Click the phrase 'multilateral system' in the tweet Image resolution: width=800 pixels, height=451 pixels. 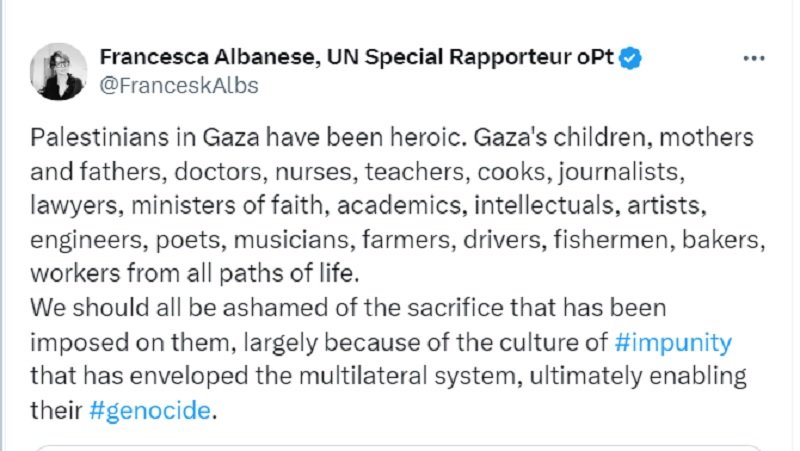[410, 377]
